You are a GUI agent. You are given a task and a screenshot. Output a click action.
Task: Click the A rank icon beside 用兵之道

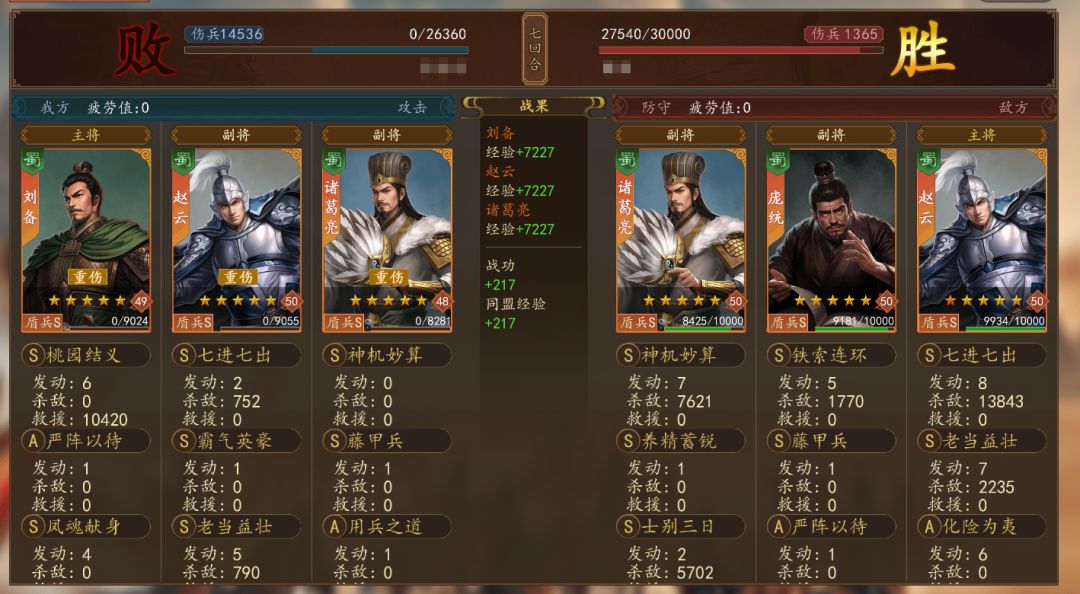coord(335,526)
